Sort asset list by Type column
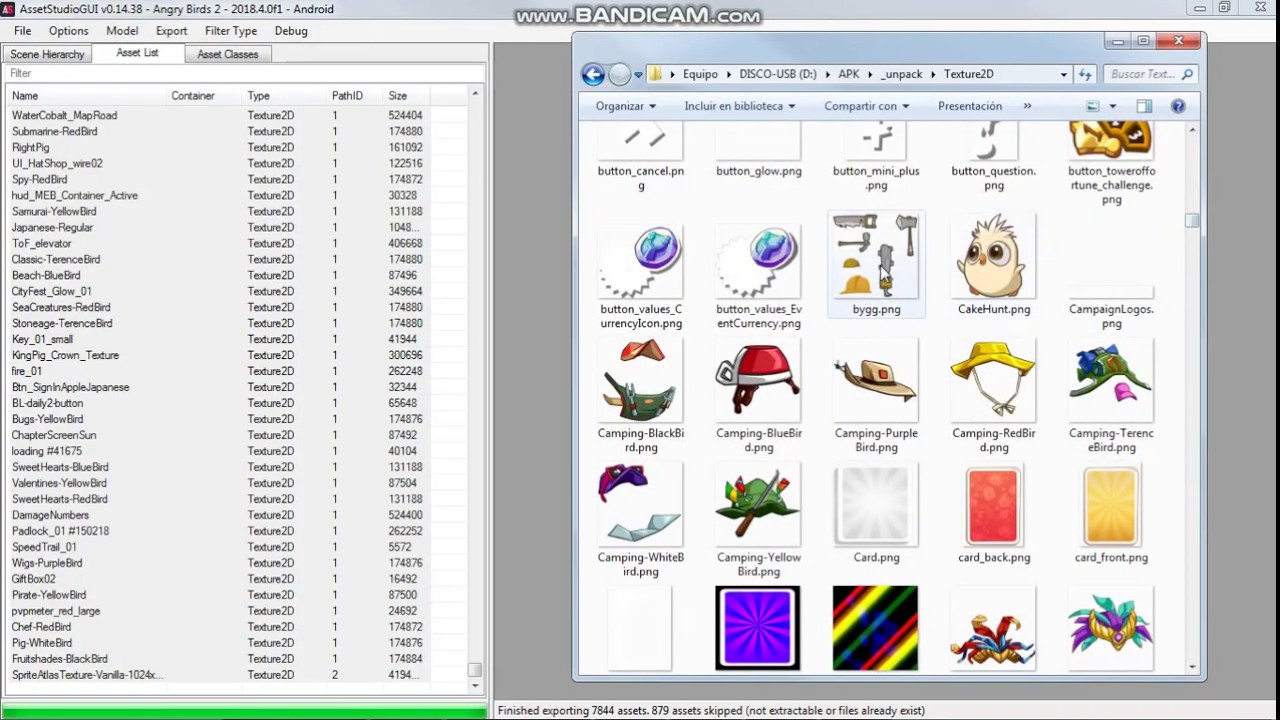Screen dimensions: 1280x720 (x=285, y=96)
